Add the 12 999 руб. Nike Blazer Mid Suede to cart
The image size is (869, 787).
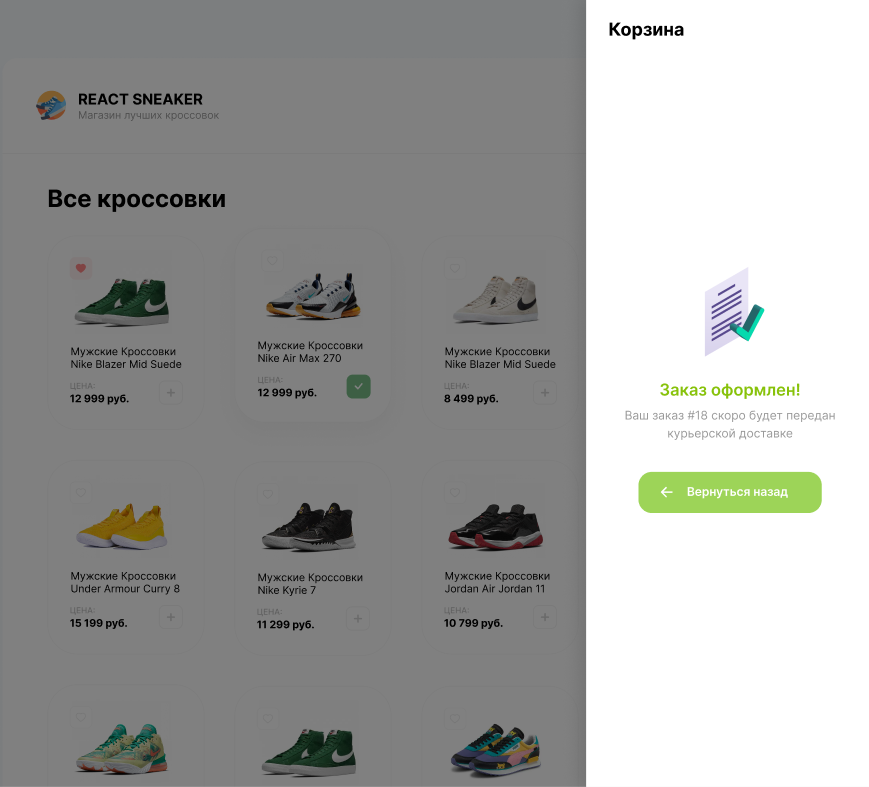[x=171, y=392]
